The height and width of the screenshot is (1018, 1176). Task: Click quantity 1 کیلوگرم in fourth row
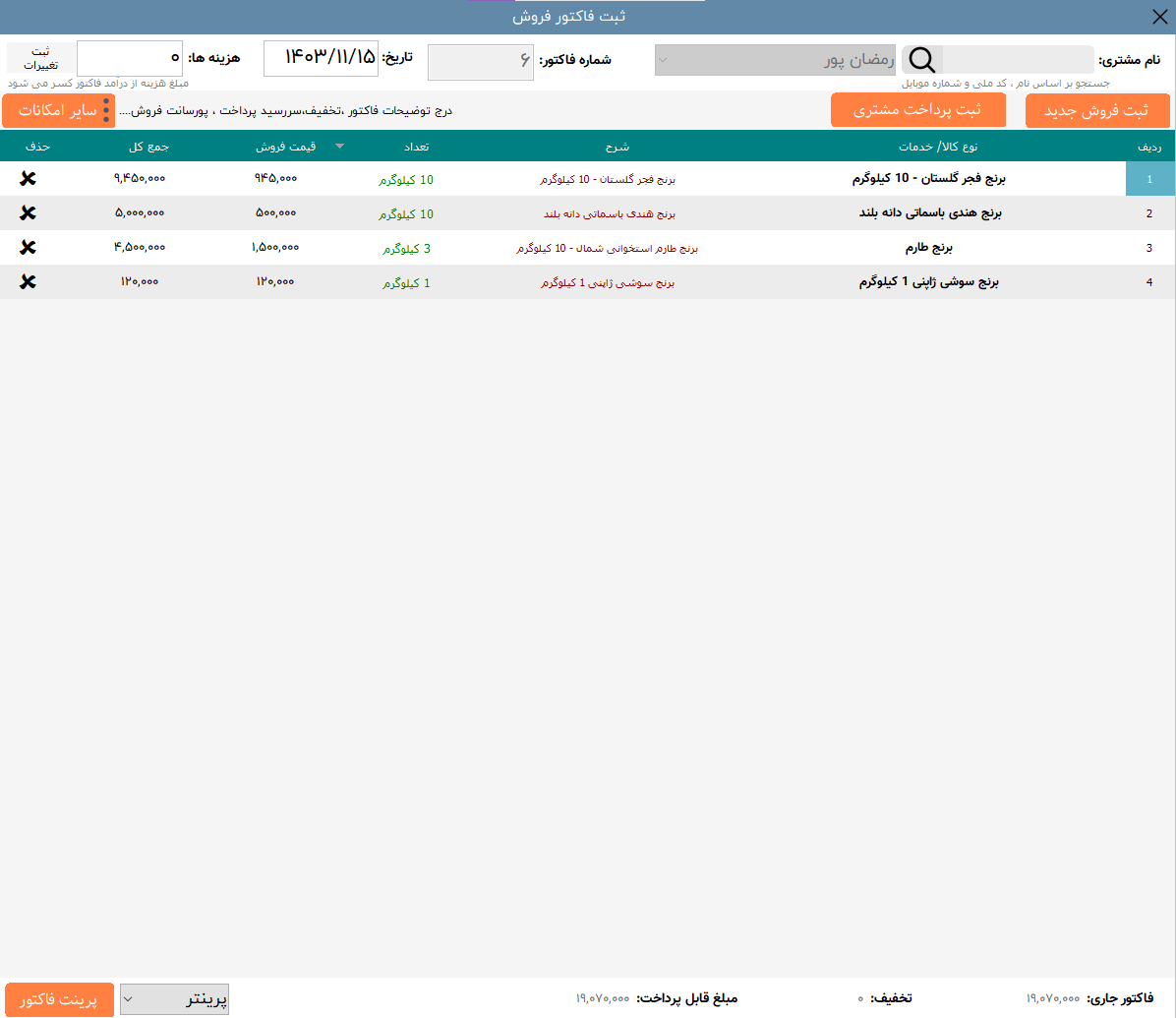click(x=406, y=283)
